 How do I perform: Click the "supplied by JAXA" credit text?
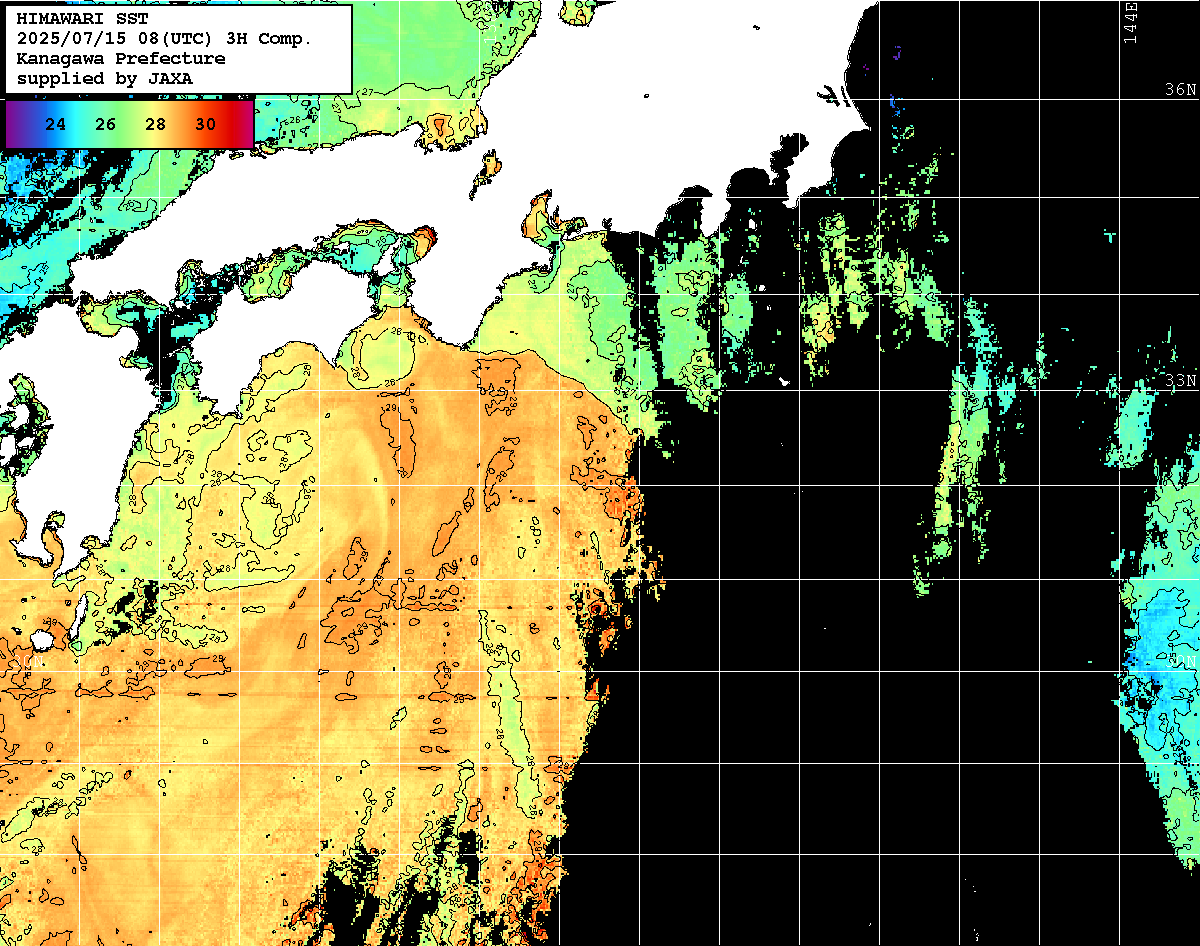pos(105,78)
